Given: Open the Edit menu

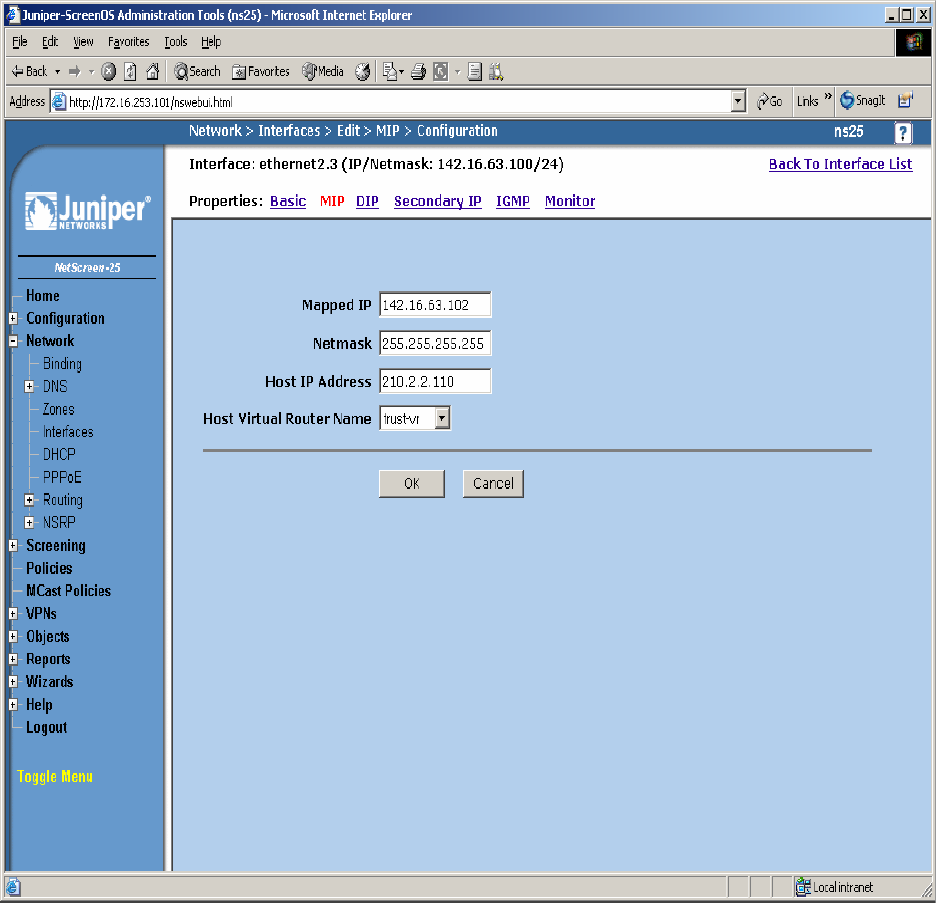Looking at the screenshot, I should point(50,42).
